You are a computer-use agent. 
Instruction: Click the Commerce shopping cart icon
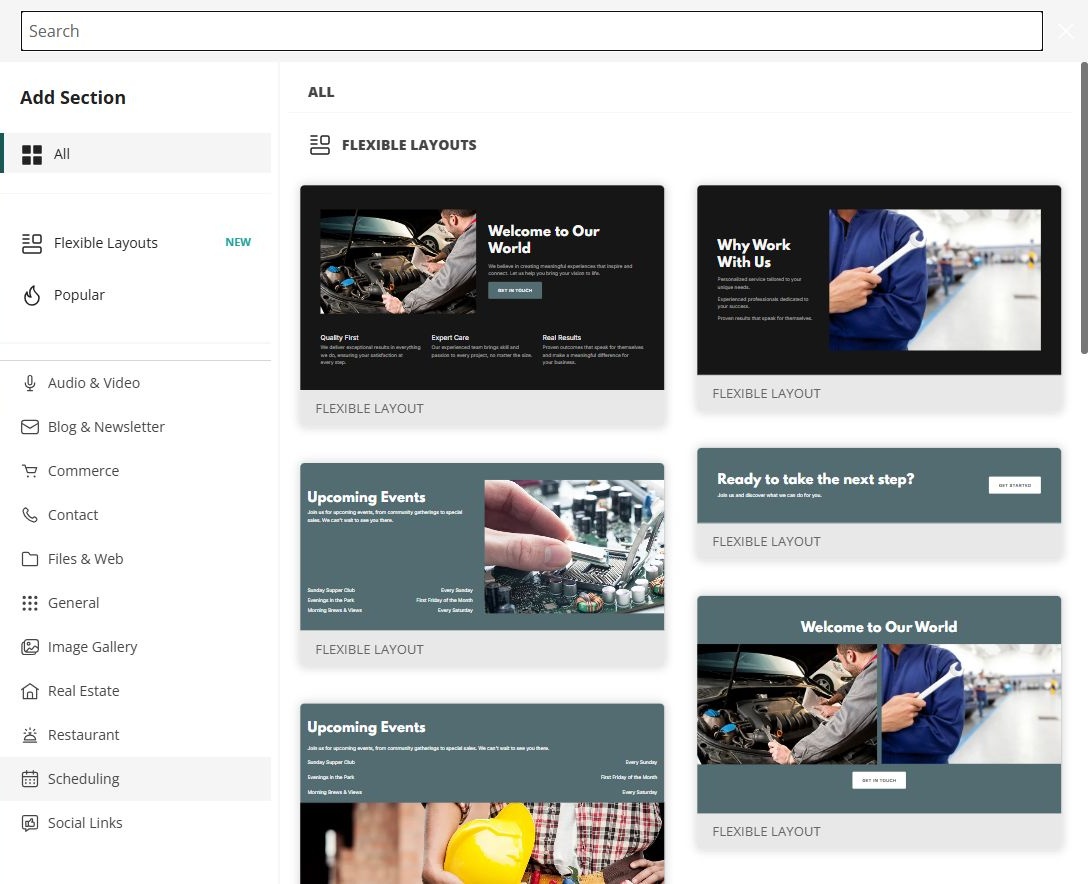click(x=30, y=471)
